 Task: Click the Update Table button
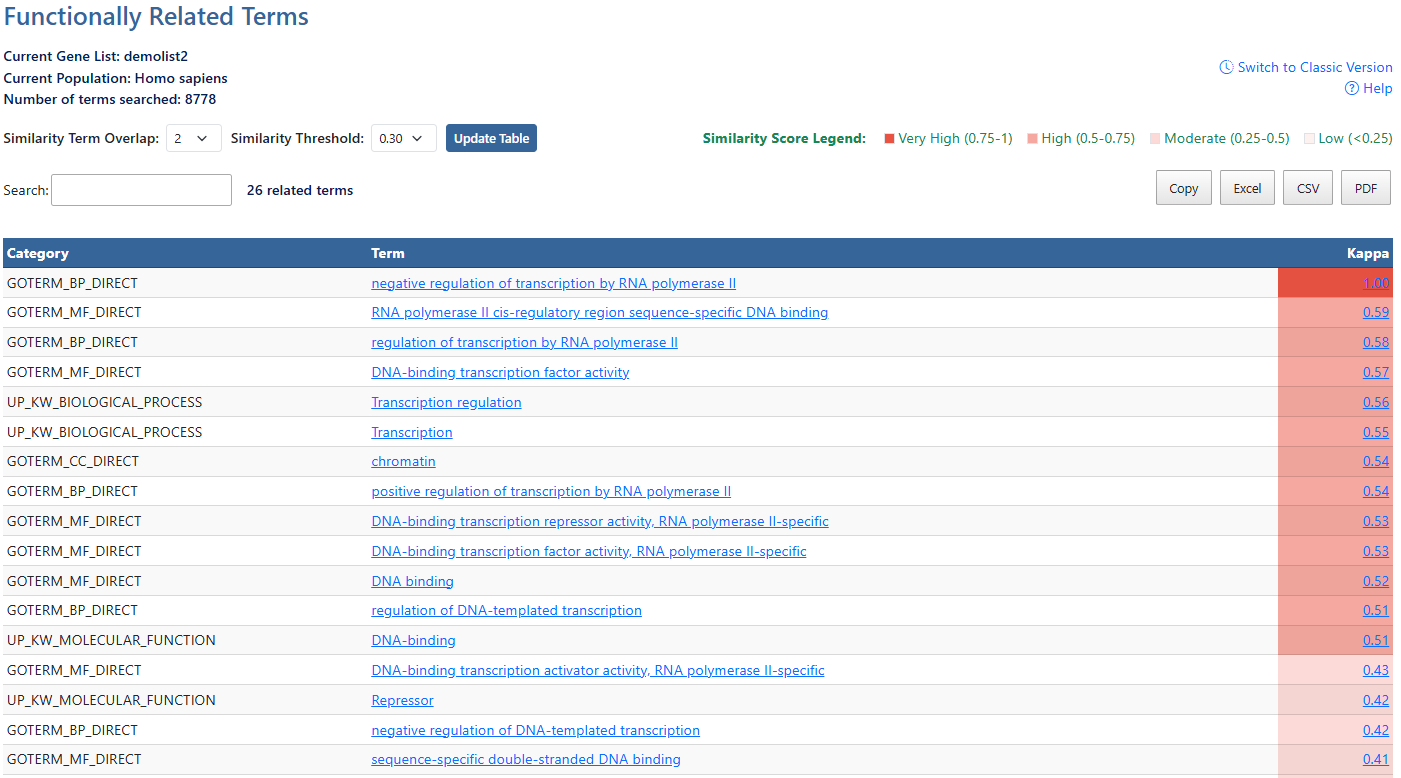pyautogui.click(x=491, y=138)
